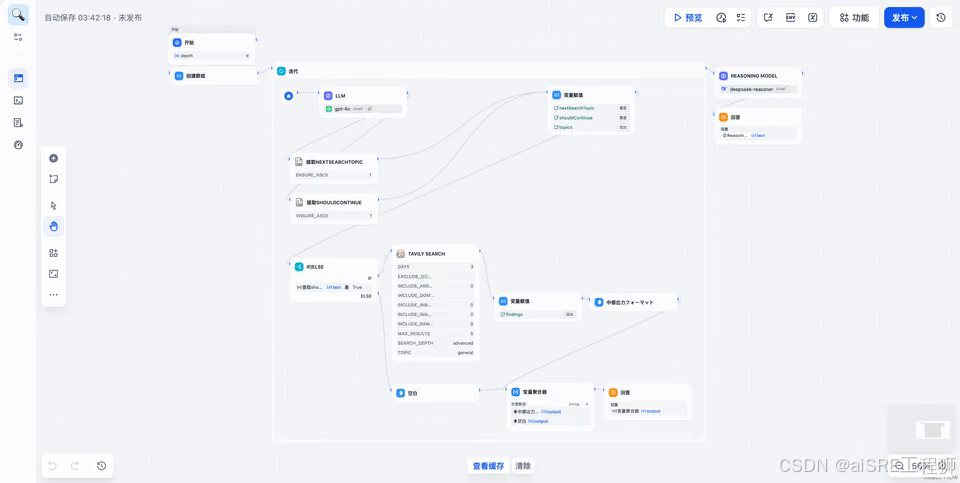960x483 pixels.
Task: Click the export image icon
Action: click(x=53, y=274)
